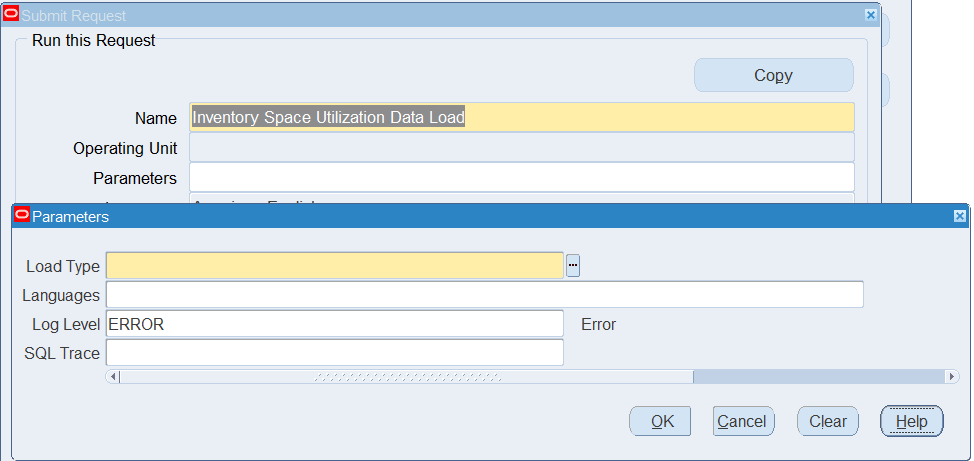Click the Oracle icon in Parameters title bar
The width and height of the screenshot is (974, 461).
pyautogui.click(x=22, y=216)
